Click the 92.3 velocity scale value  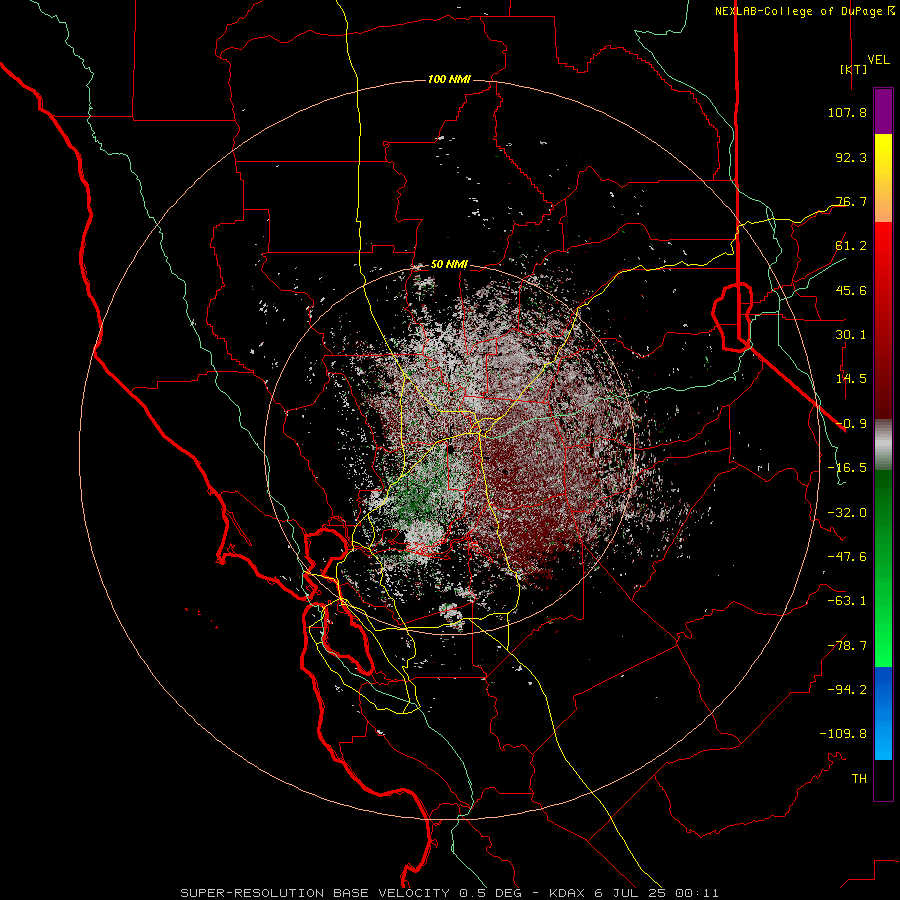[851, 157]
